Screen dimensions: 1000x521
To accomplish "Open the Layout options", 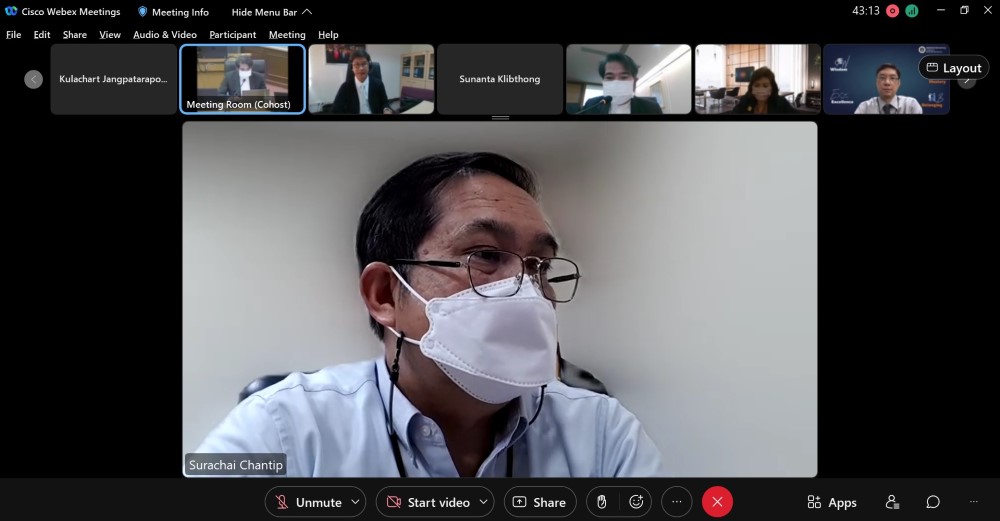I will [x=953, y=68].
